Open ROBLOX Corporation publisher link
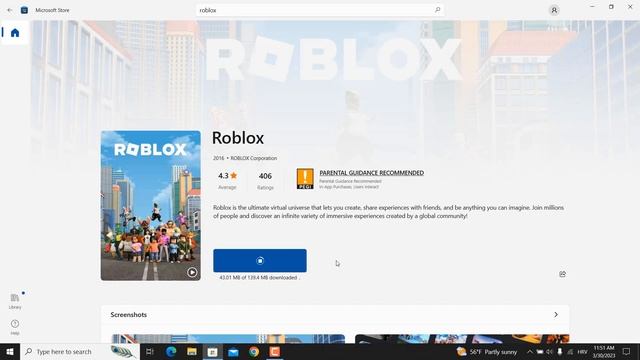 (x=253, y=158)
